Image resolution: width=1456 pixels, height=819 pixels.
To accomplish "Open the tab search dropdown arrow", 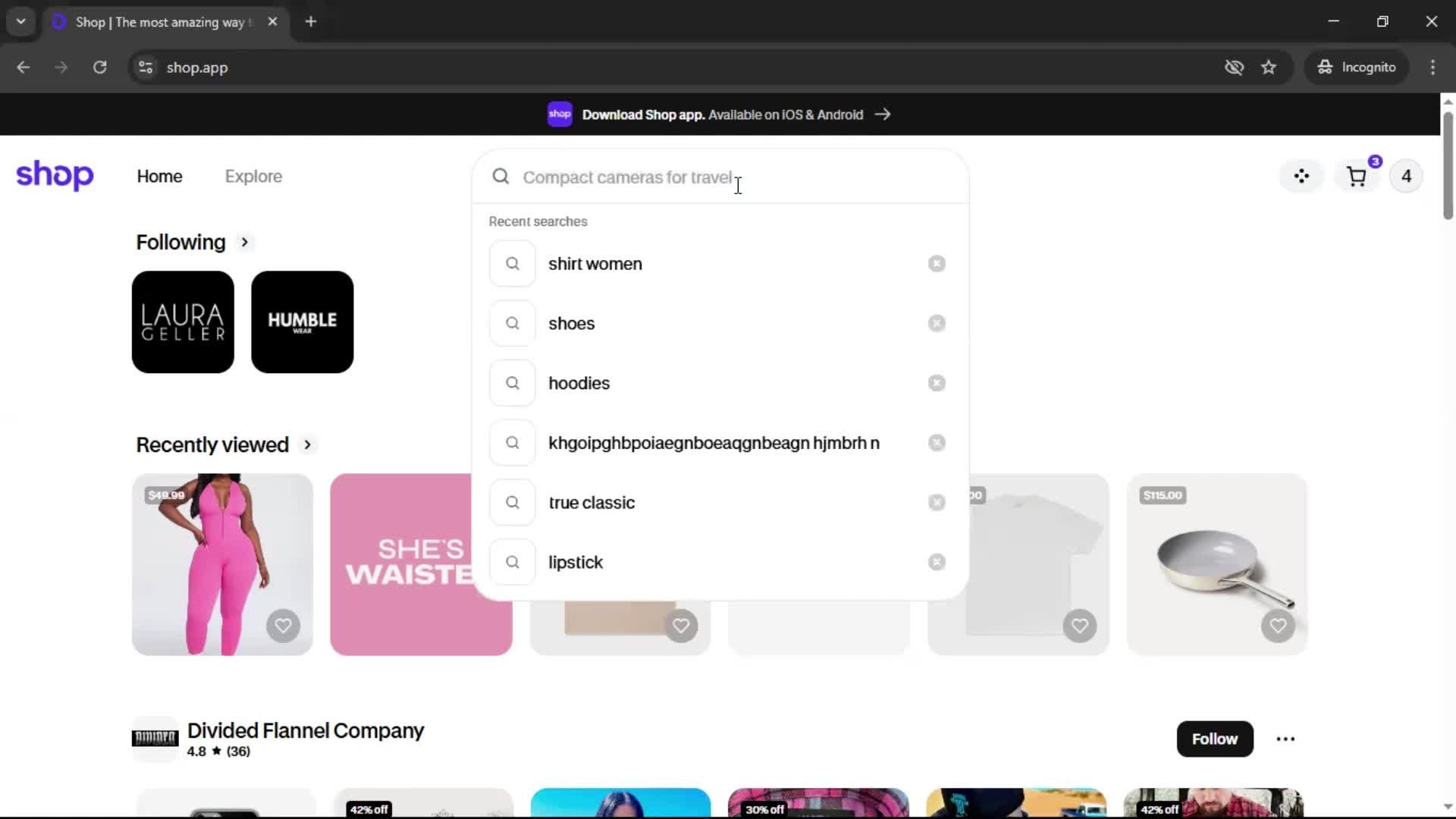I will (x=21, y=21).
